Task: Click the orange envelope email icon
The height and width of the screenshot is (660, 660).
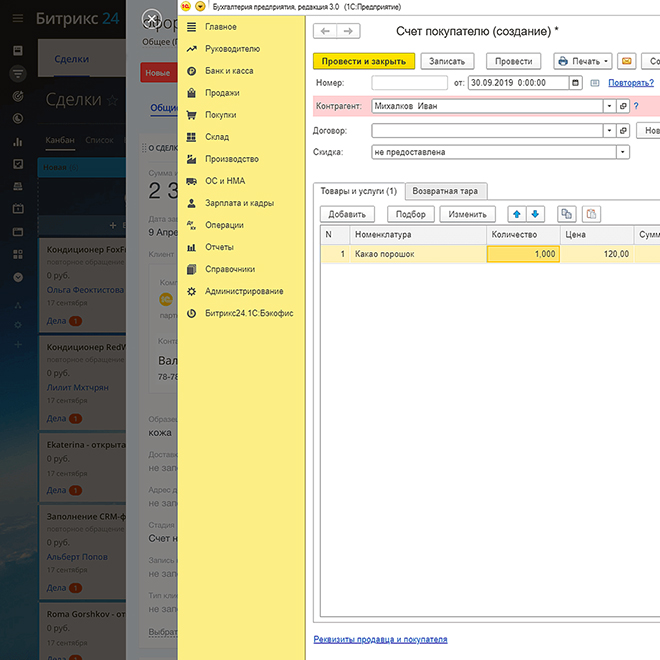Action: click(x=626, y=61)
